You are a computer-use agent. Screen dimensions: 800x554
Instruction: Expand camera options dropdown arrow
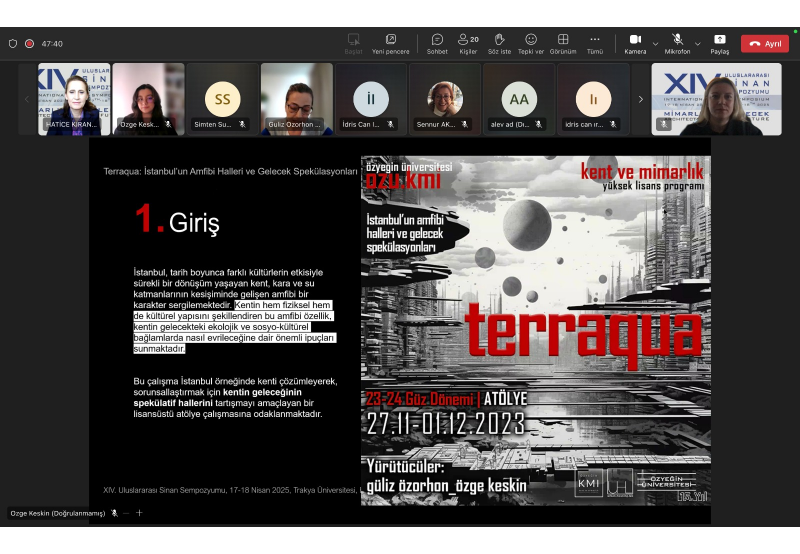(x=656, y=44)
